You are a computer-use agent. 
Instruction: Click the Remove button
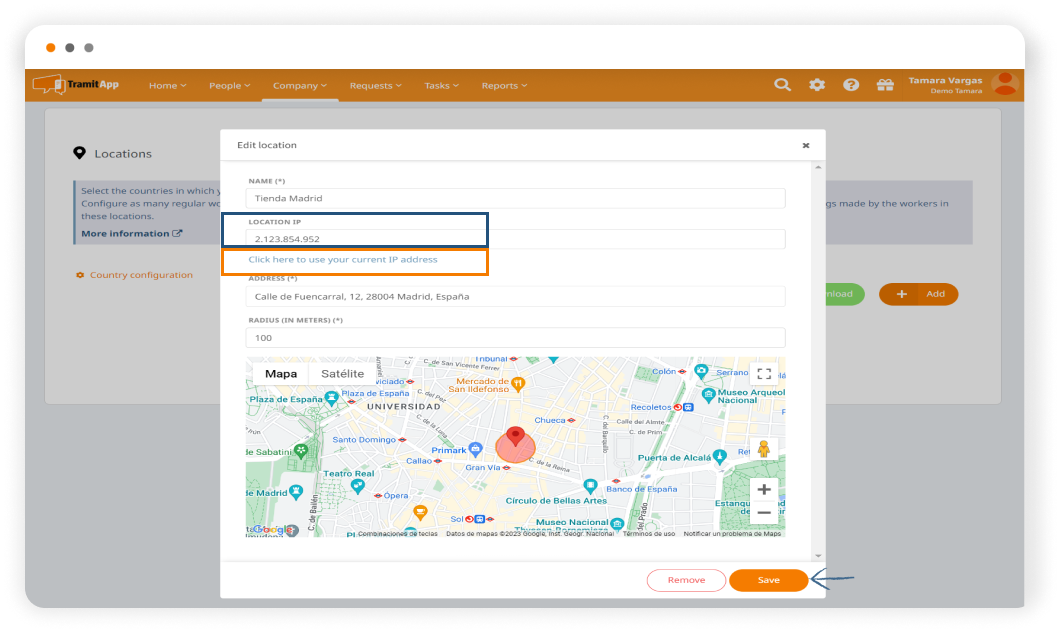686,580
